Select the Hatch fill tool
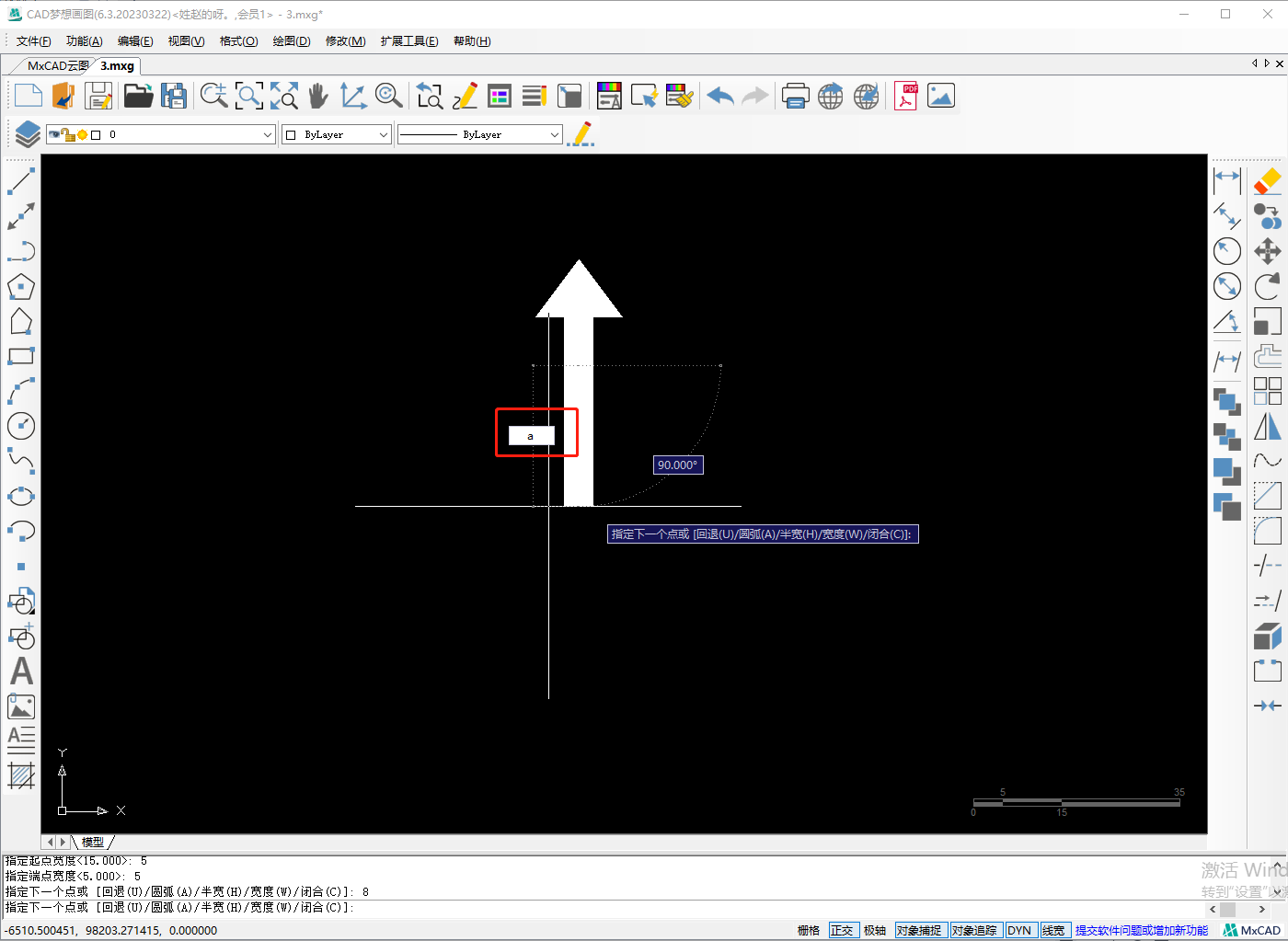The height and width of the screenshot is (941, 1288). (21, 775)
